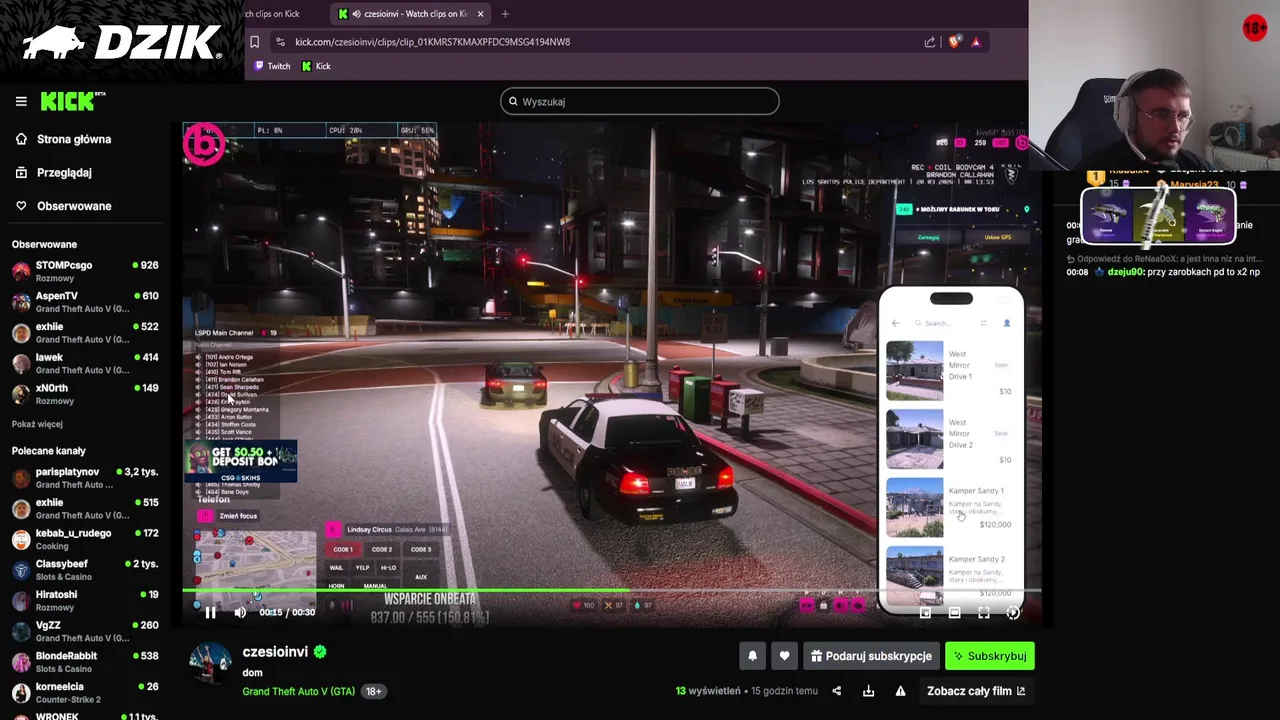
Task: Open recommended channel BlondeRabbit
Action: (x=85, y=662)
